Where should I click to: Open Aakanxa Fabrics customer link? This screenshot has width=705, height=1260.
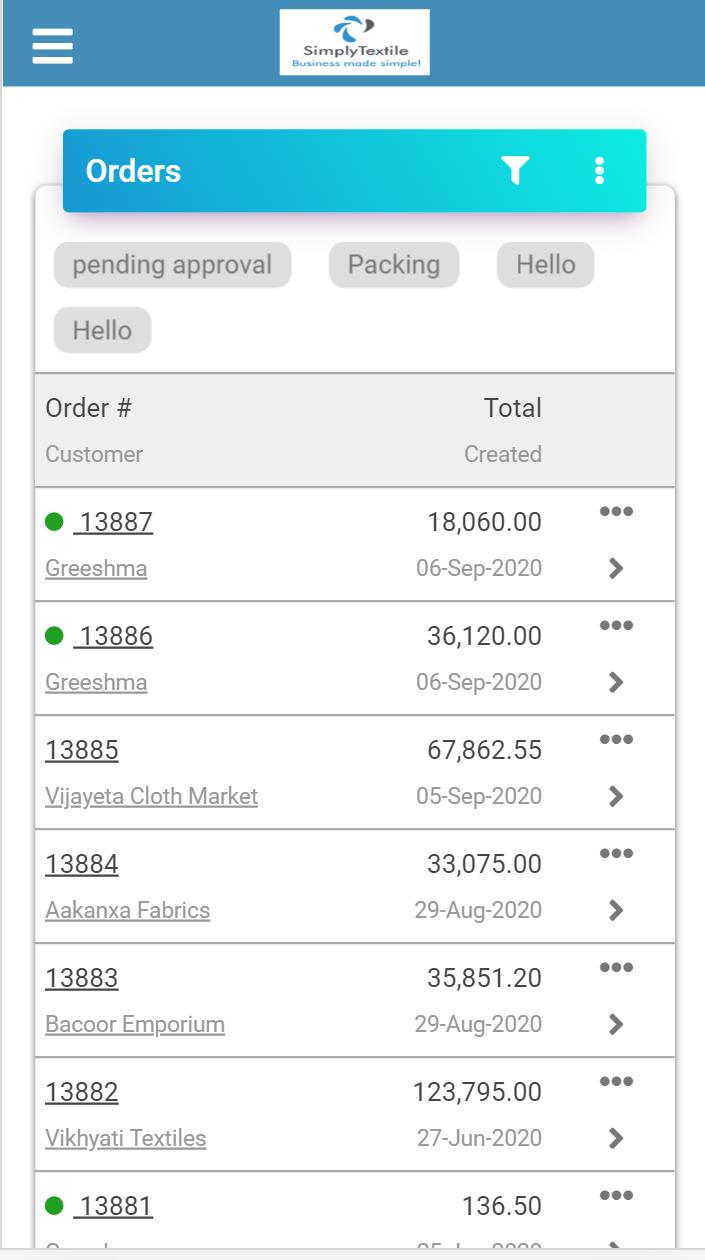coord(128,910)
